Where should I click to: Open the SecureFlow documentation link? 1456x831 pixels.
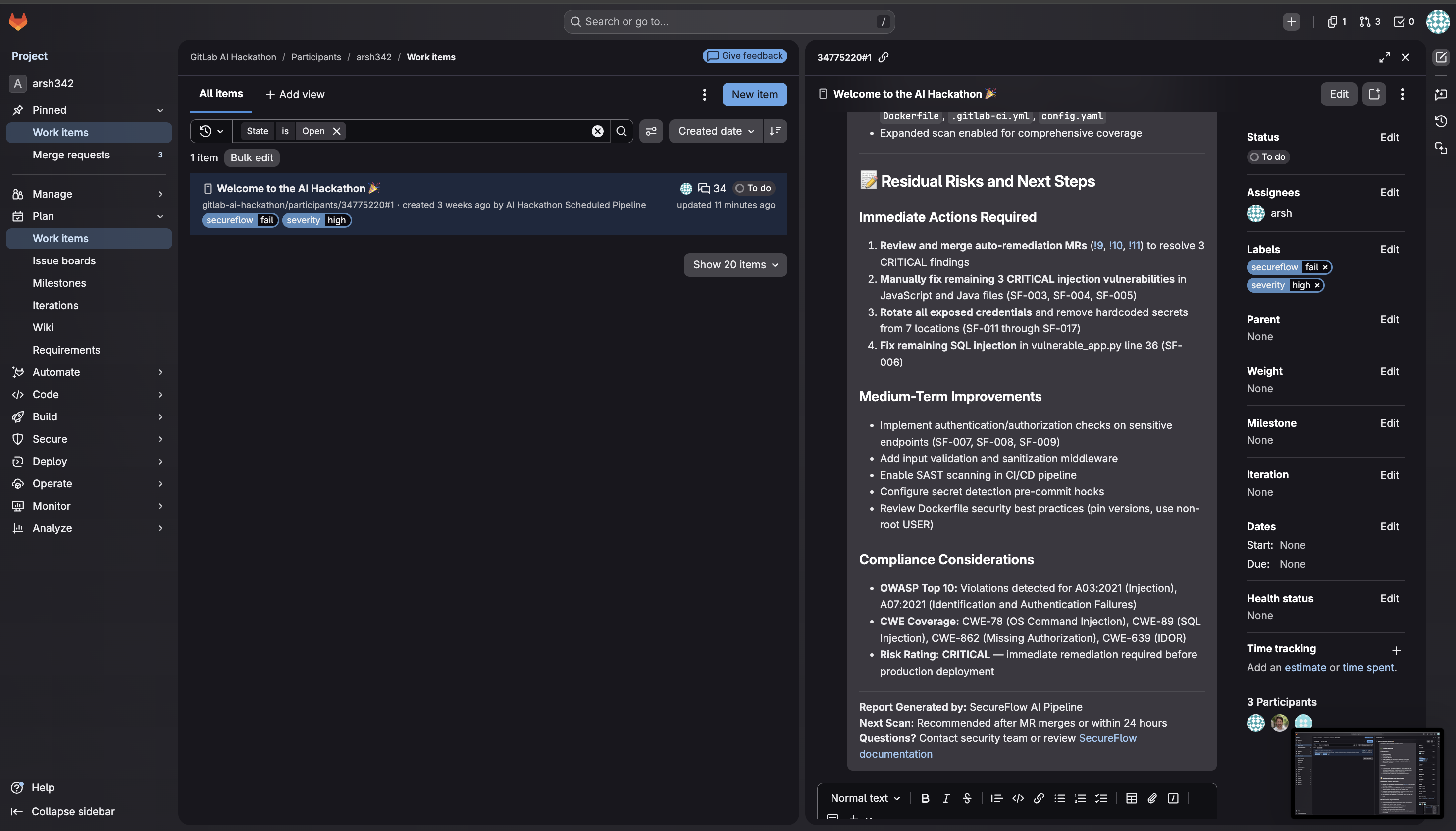point(1107,738)
